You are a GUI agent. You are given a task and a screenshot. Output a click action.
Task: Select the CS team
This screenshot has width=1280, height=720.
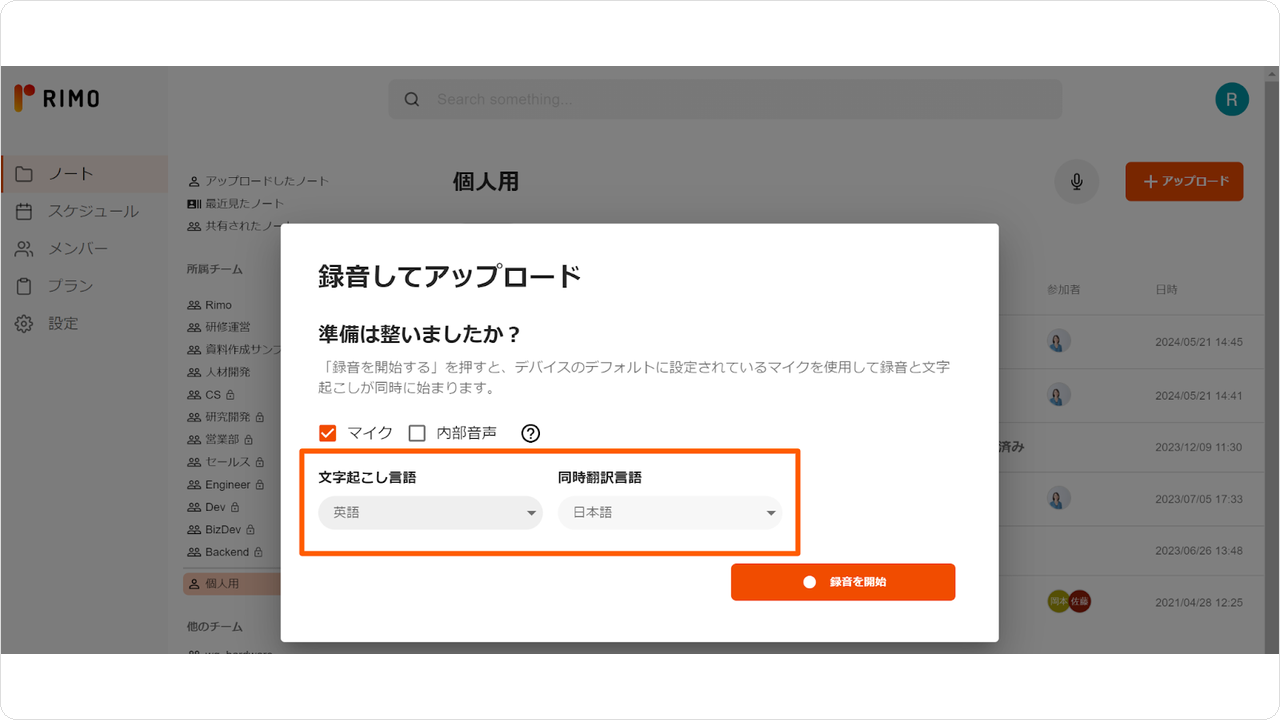(211, 395)
